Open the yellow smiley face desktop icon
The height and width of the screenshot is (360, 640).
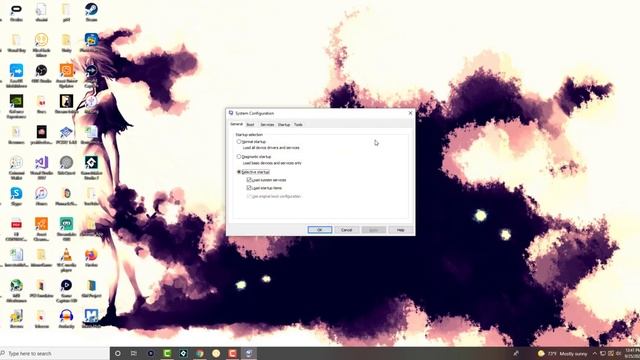tap(41, 44)
